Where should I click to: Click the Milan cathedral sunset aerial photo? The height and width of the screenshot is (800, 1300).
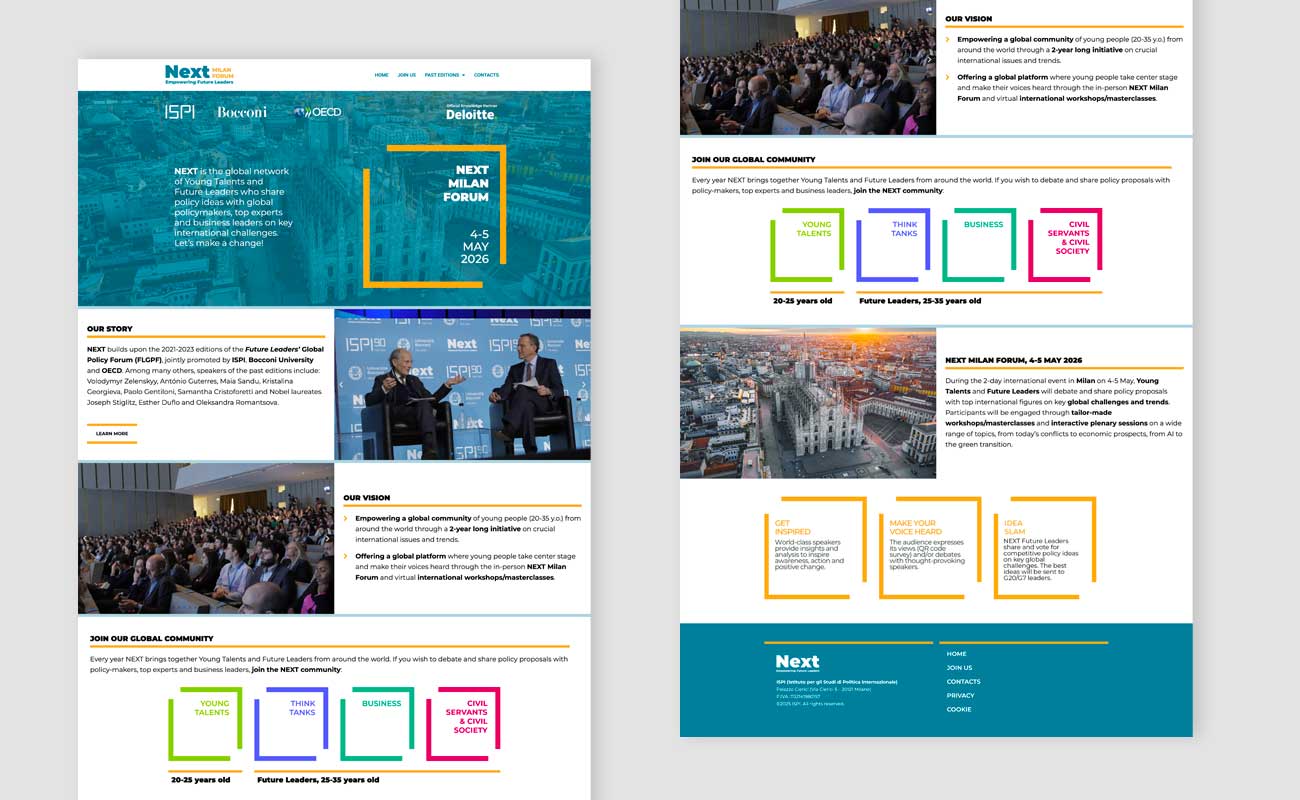click(x=808, y=403)
